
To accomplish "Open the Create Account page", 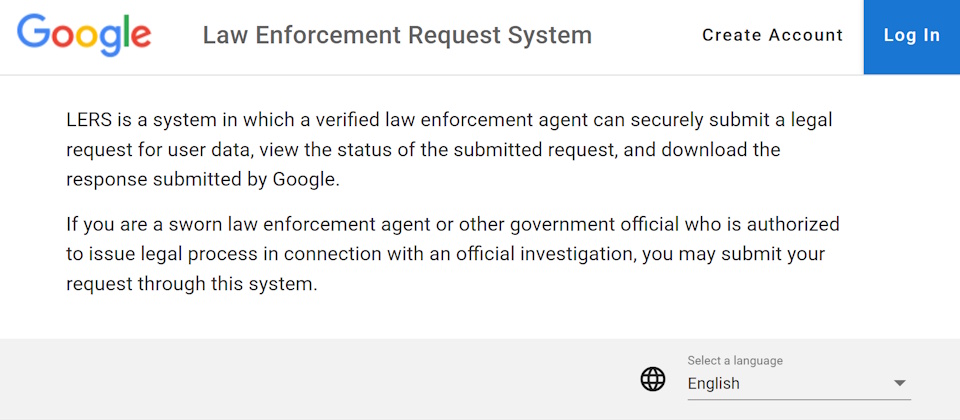I will point(772,35).
